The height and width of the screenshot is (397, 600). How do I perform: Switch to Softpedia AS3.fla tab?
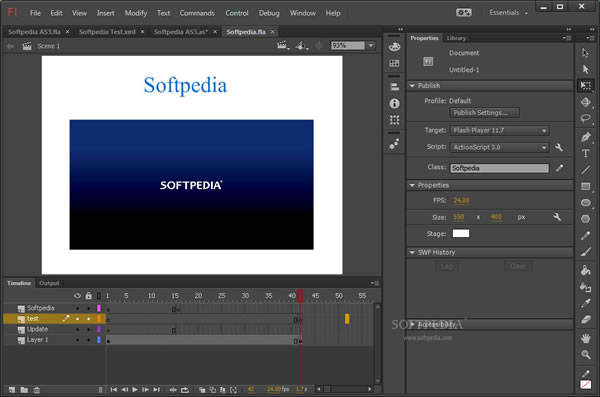34,32
